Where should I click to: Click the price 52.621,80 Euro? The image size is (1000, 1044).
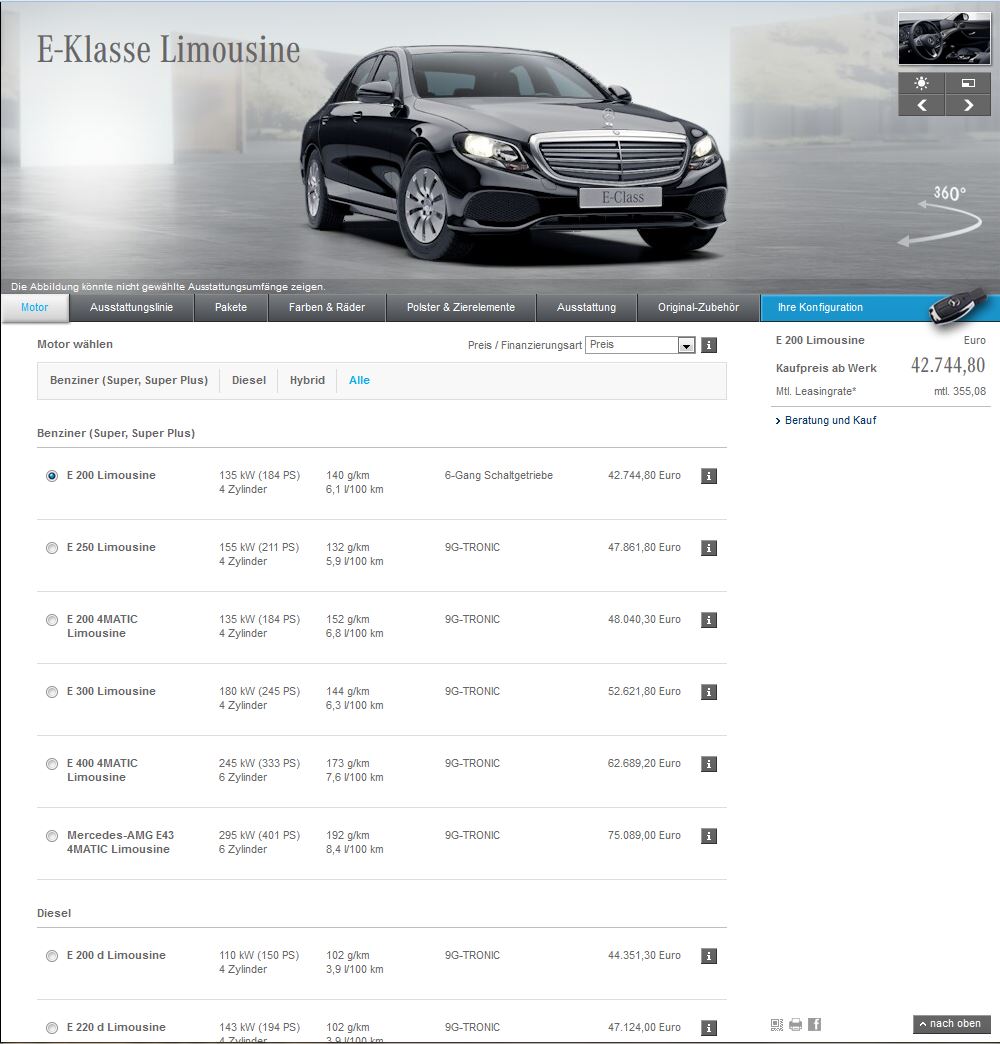644,691
